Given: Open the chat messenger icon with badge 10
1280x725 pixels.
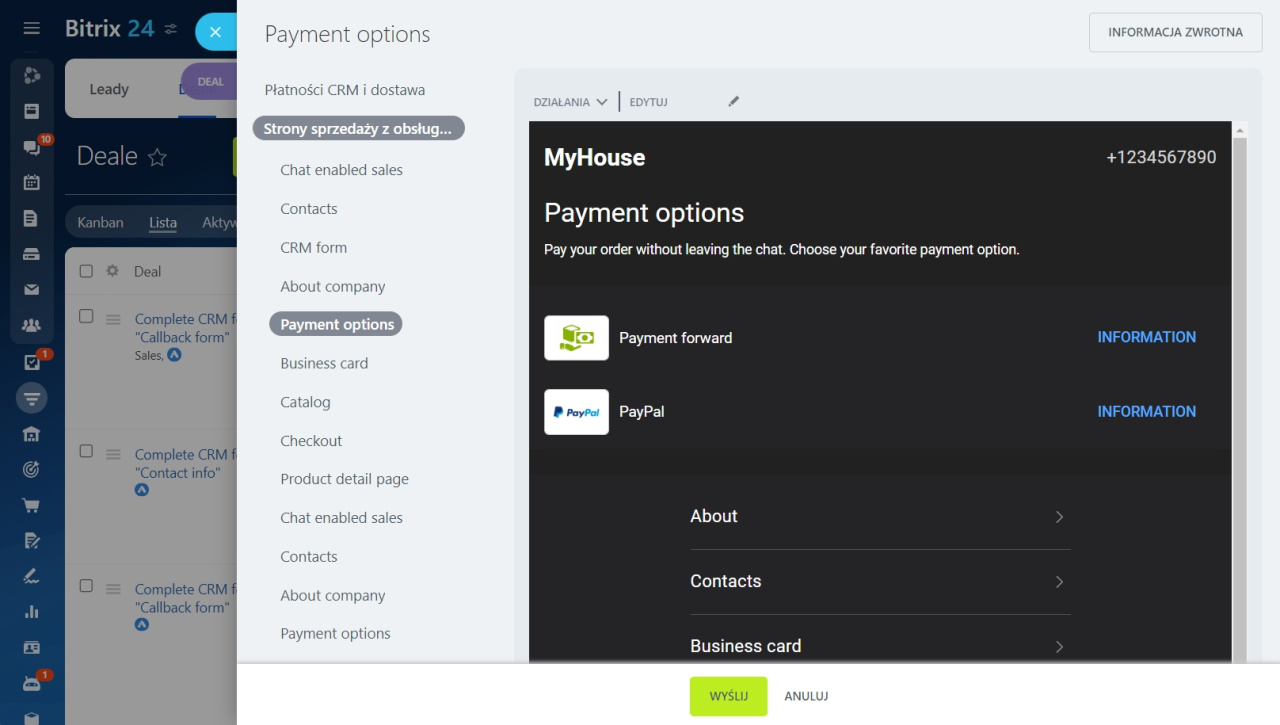Looking at the screenshot, I should click(32, 147).
